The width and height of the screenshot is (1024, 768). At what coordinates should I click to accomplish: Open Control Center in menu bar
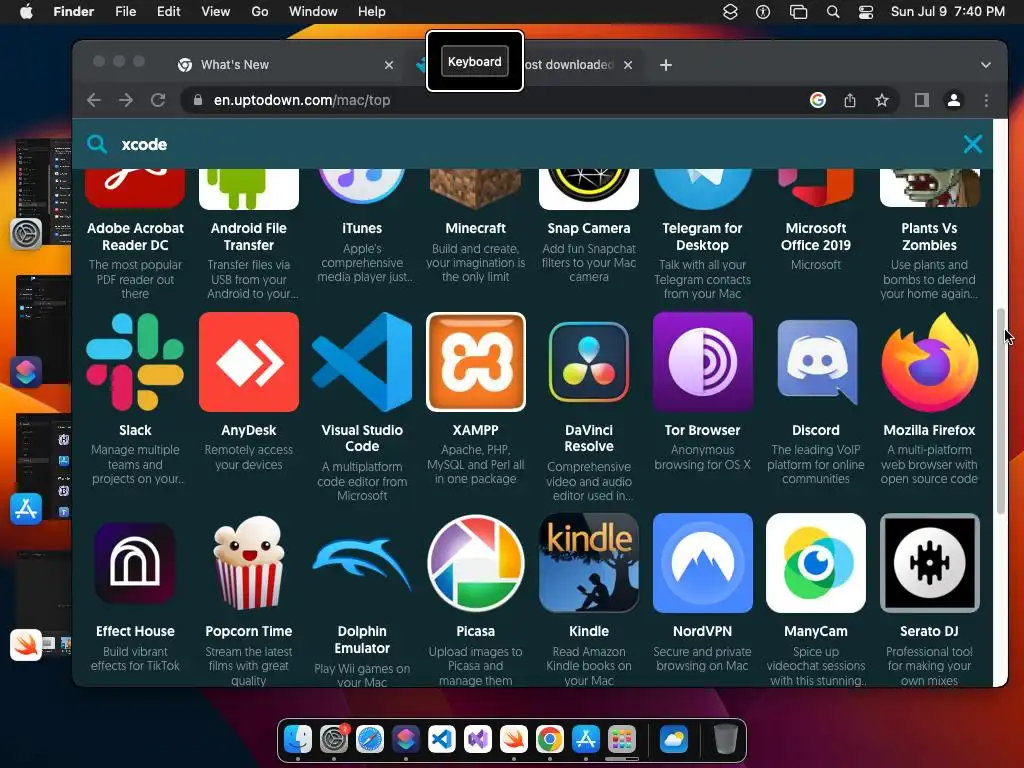[x=866, y=12]
